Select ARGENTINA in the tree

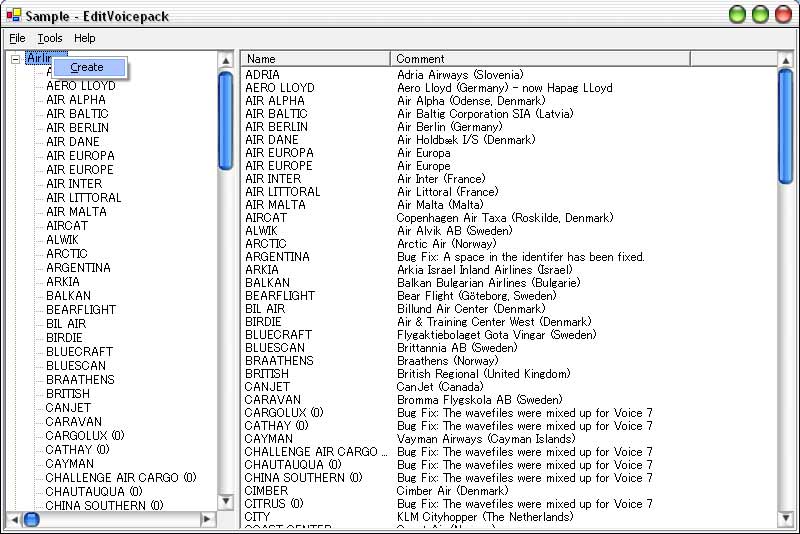coord(78,268)
